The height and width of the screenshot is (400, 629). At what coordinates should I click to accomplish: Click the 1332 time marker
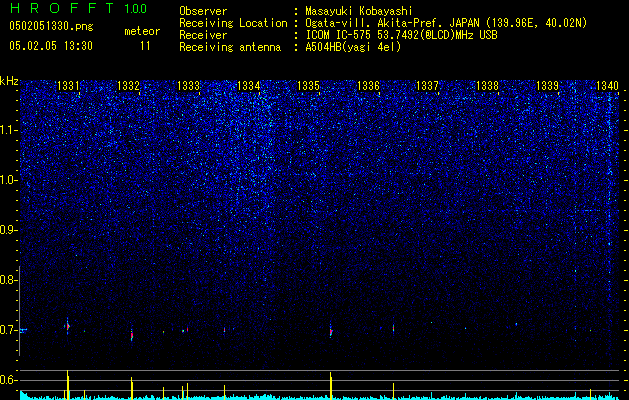(x=128, y=86)
